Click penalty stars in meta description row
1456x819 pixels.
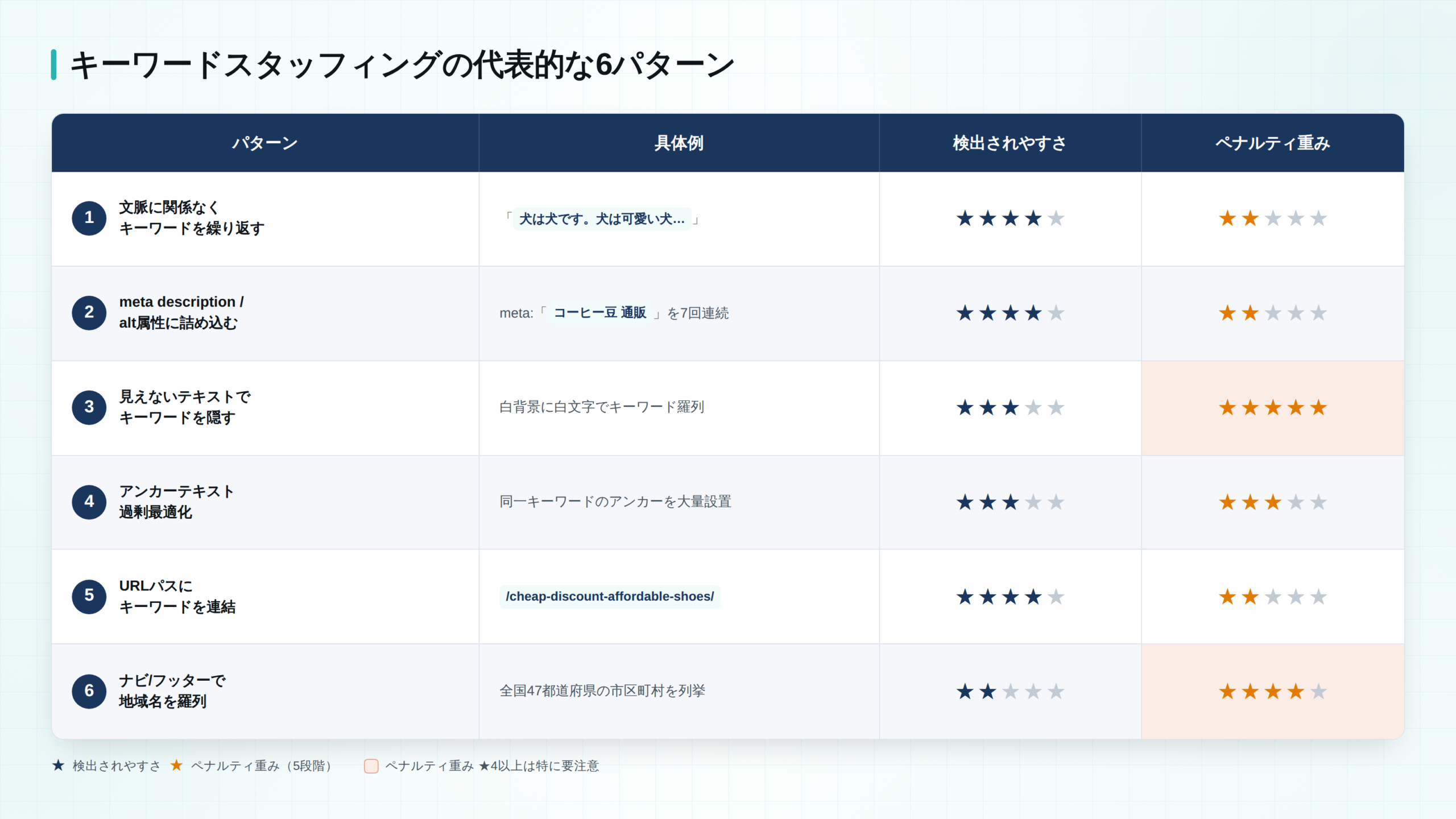click(x=1272, y=313)
